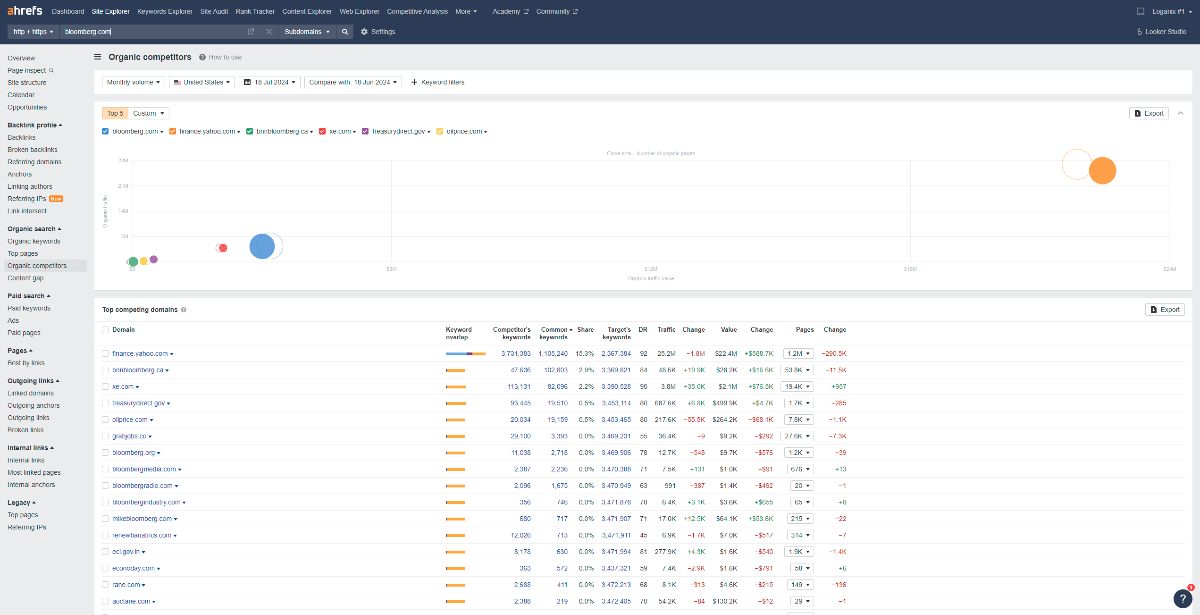Open Content gap in sidebar
Image resolution: width=1200 pixels, height=615 pixels.
tap(25, 278)
